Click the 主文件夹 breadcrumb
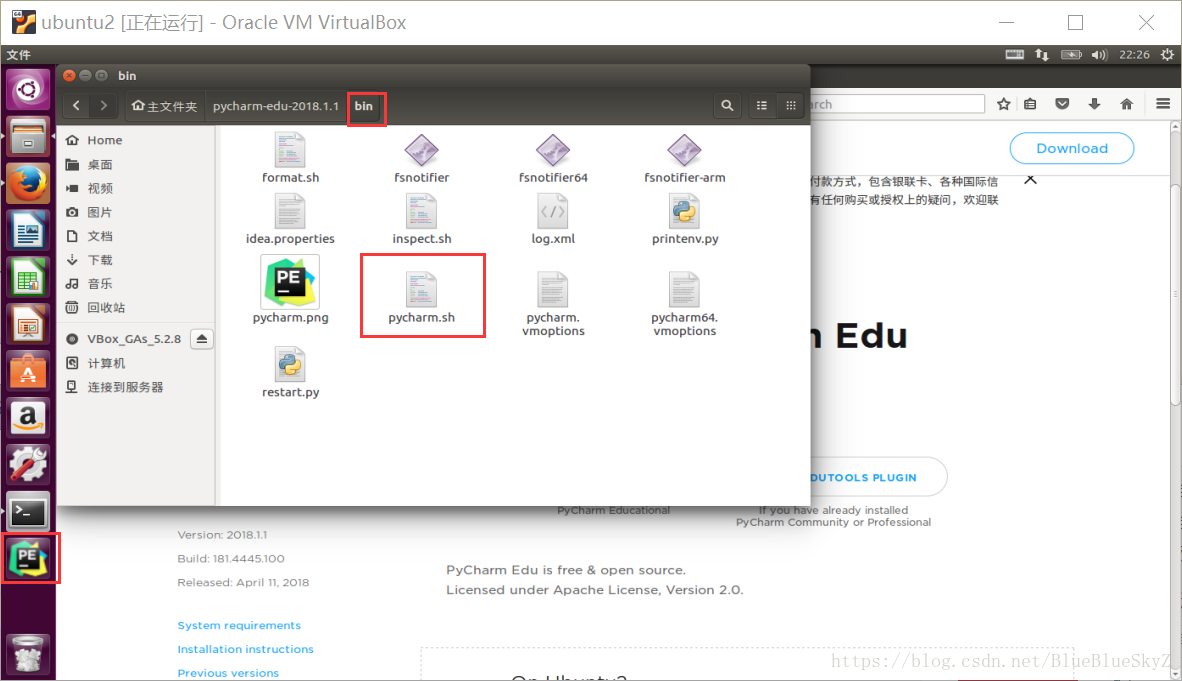 (x=164, y=106)
